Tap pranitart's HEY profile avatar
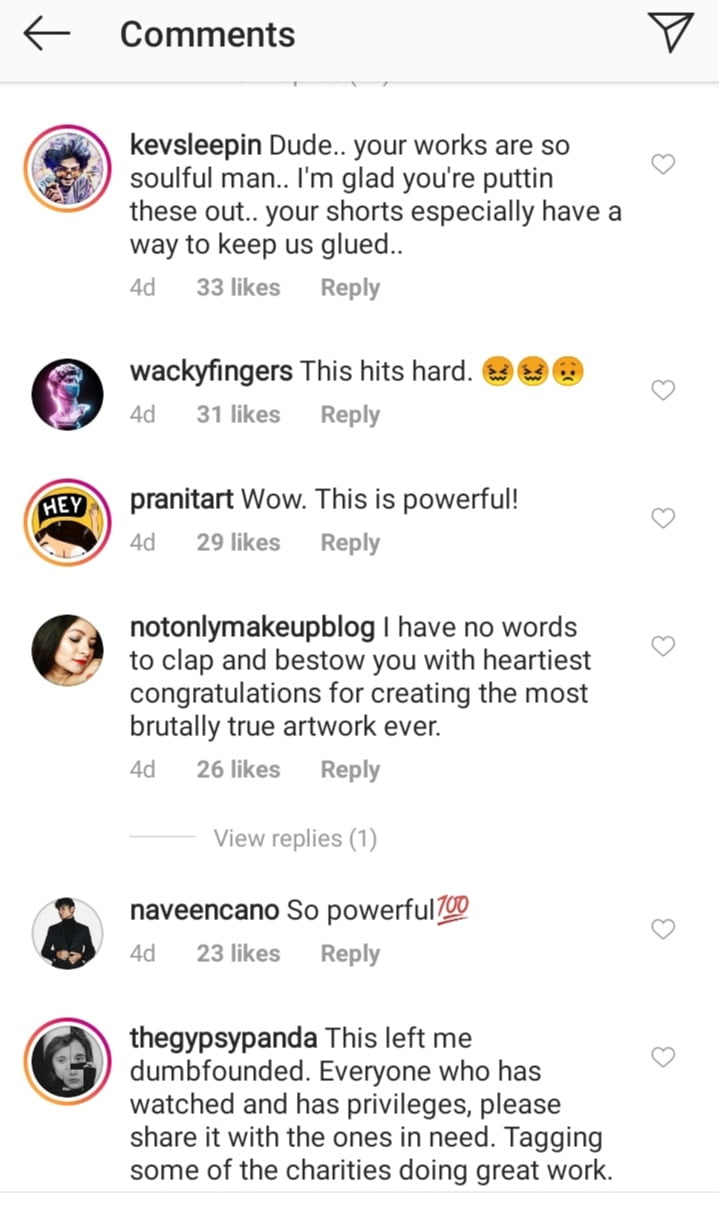719x1210 pixels. tap(67, 521)
